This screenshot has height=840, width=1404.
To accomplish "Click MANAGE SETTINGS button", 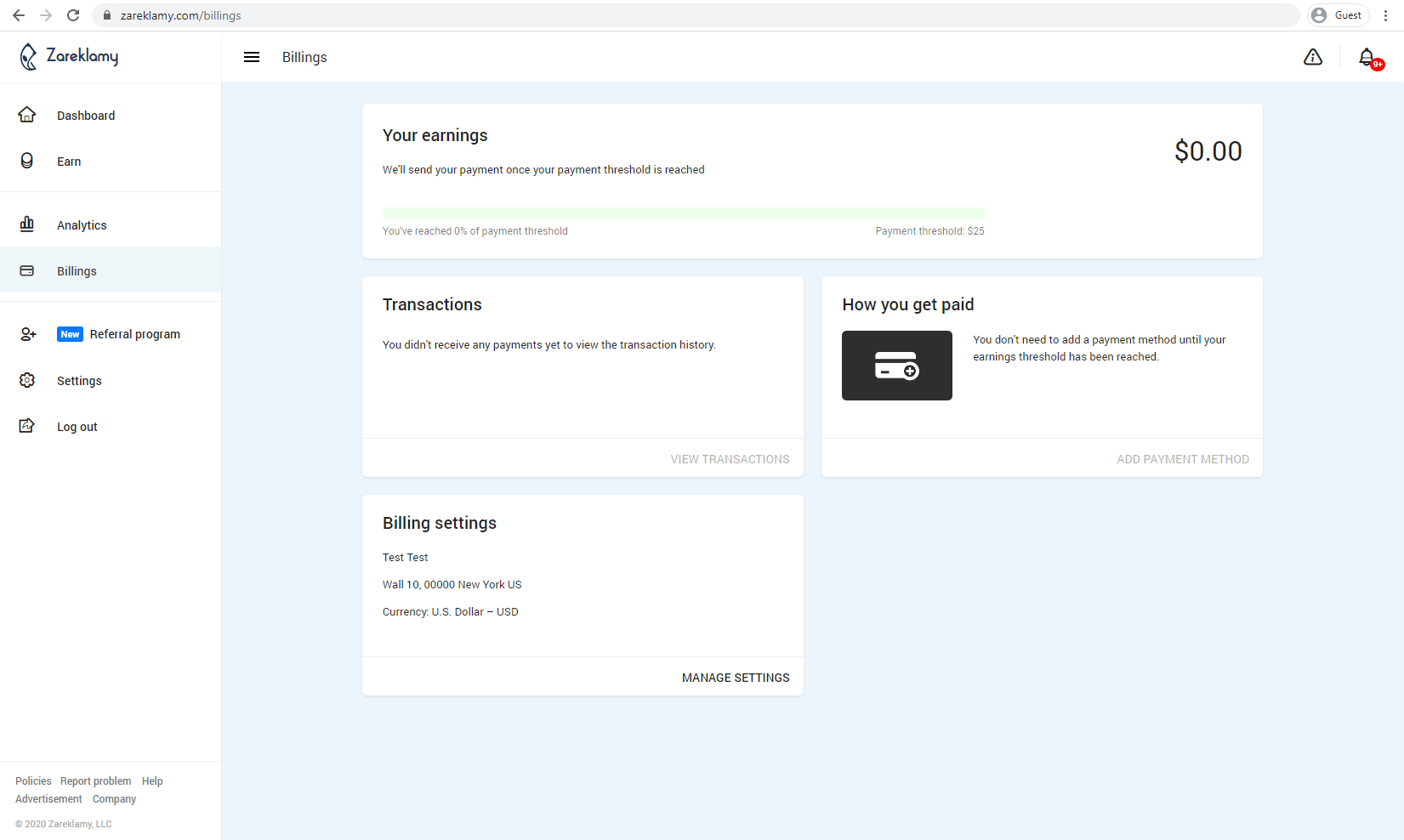I will click(x=736, y=678).
